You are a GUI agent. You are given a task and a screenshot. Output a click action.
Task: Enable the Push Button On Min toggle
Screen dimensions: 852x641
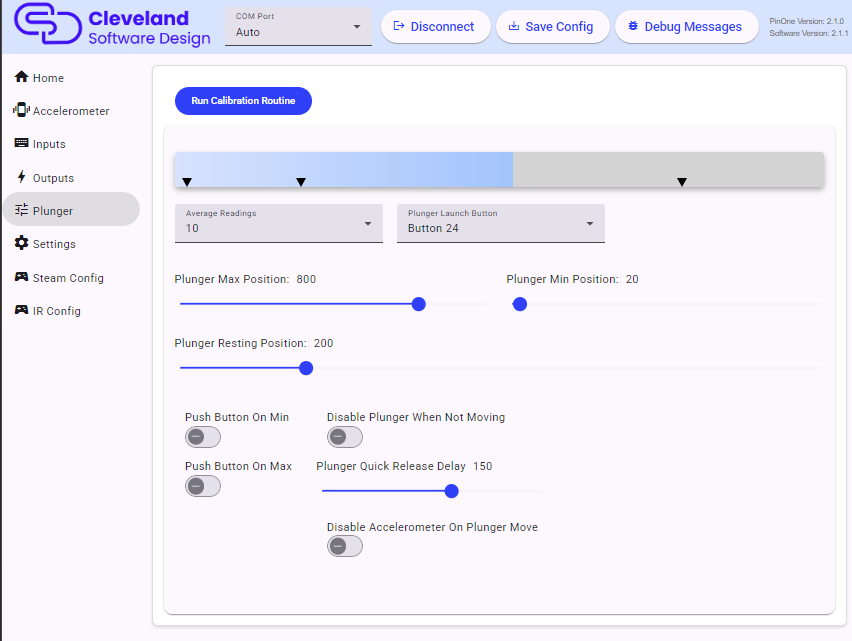pyautogui.click(x=202, y=437)
